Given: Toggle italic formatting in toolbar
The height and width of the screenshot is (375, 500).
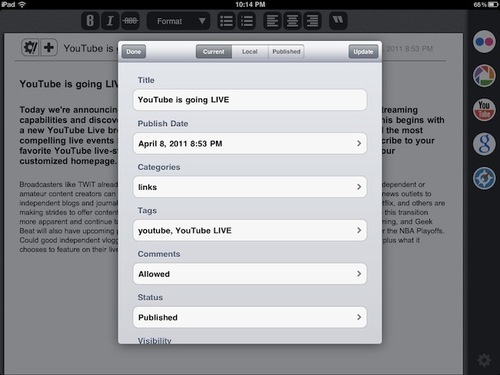Looking at the screenshot, I should [110, 21].
